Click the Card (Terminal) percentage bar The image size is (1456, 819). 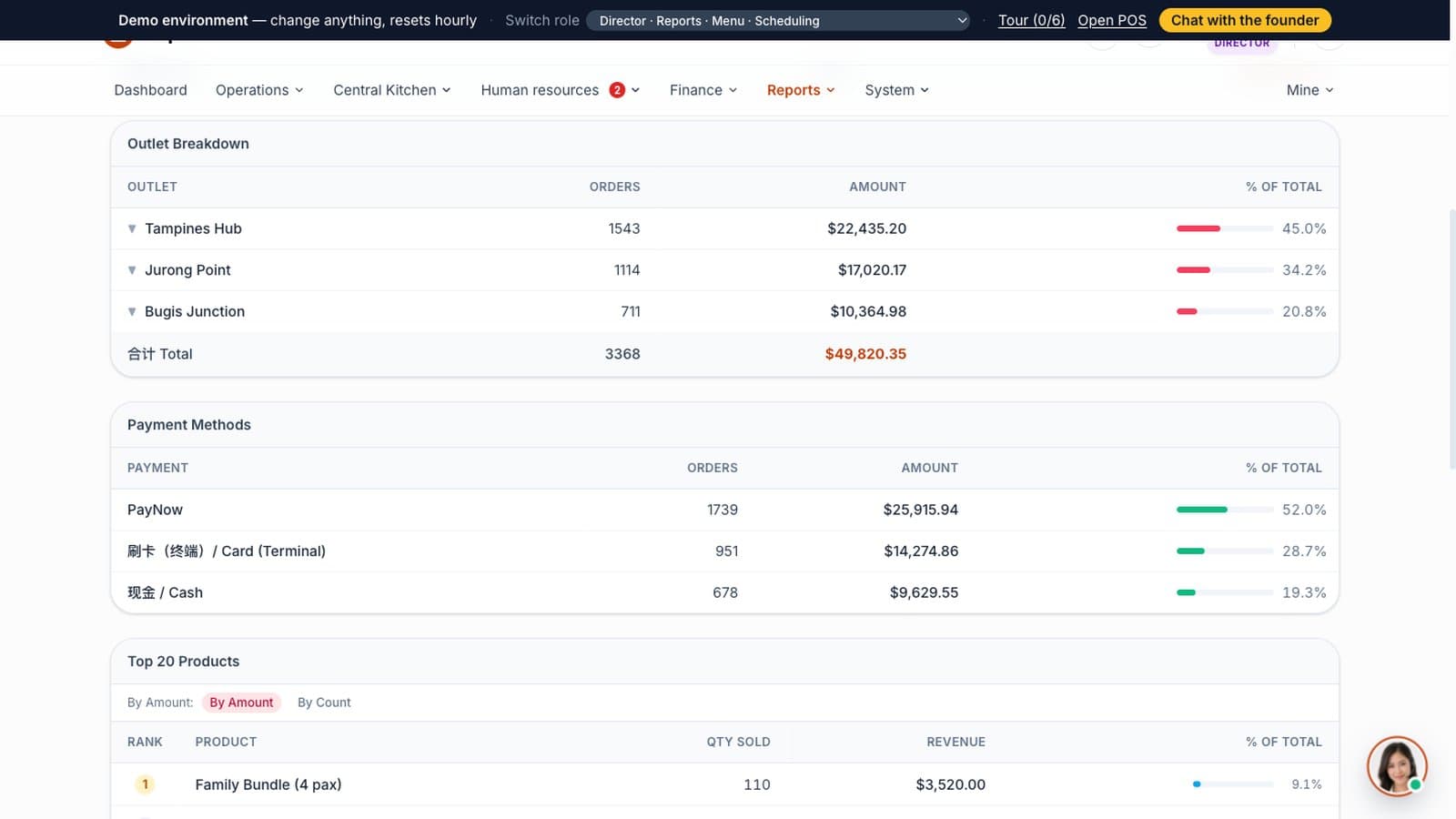point(1225,551)
